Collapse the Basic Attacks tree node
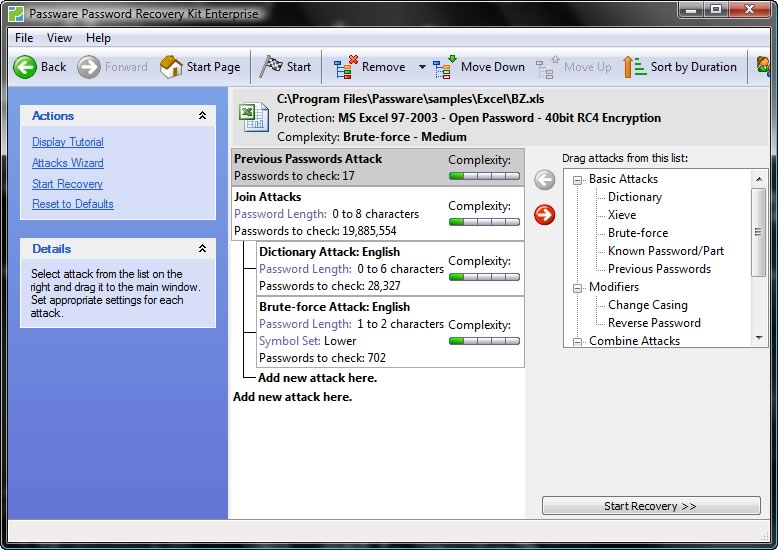 coord(577,180)
